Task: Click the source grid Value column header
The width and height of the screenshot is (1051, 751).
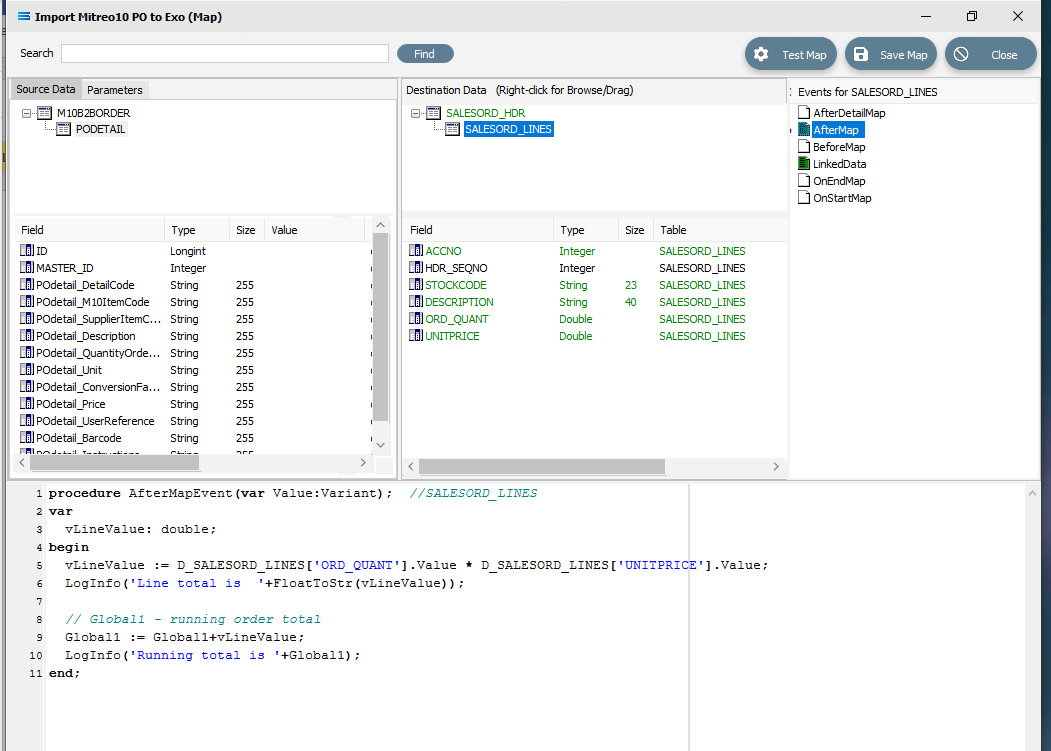Action: tap(315, 230)
